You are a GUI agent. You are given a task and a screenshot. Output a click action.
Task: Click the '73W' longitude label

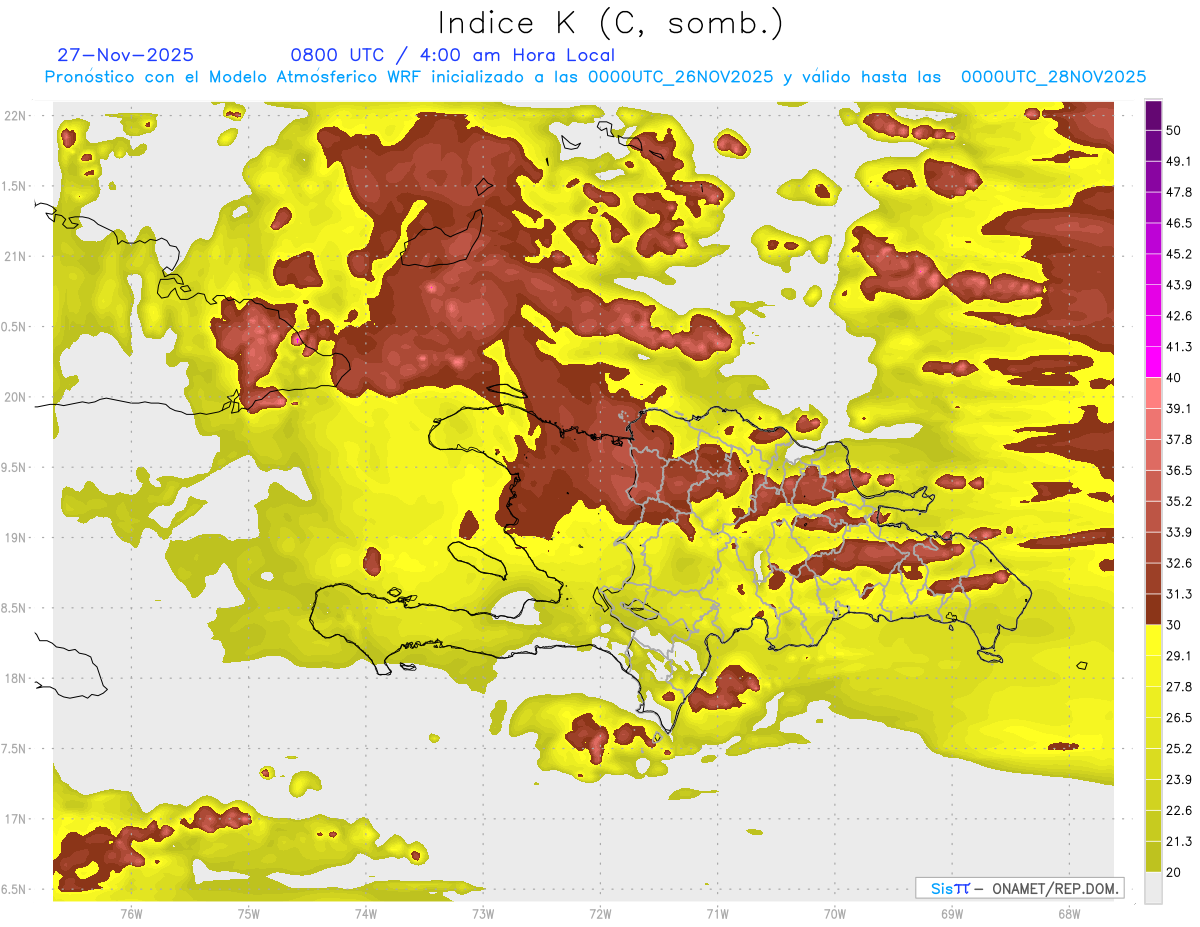coord(483,914)
